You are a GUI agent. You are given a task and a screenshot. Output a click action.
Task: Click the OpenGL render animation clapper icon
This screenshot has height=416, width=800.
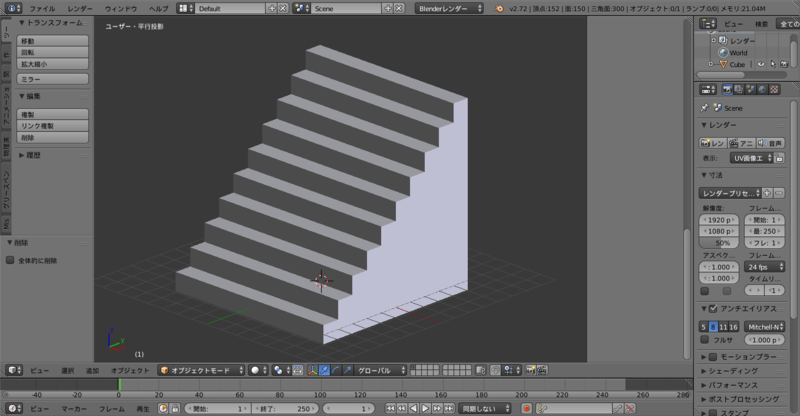point(542,370)
